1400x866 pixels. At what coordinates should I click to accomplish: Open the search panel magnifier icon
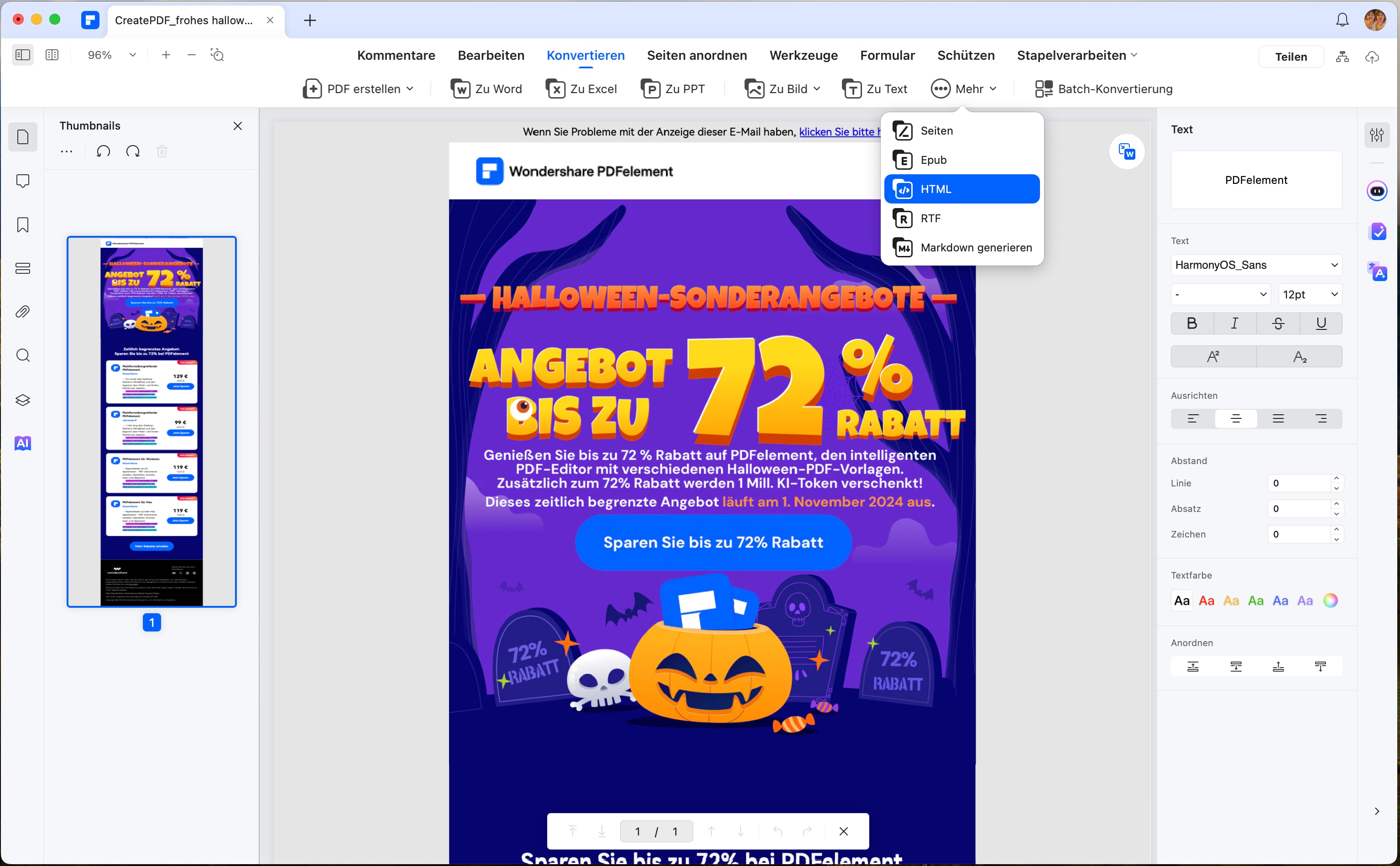click(x=23, y=356)
